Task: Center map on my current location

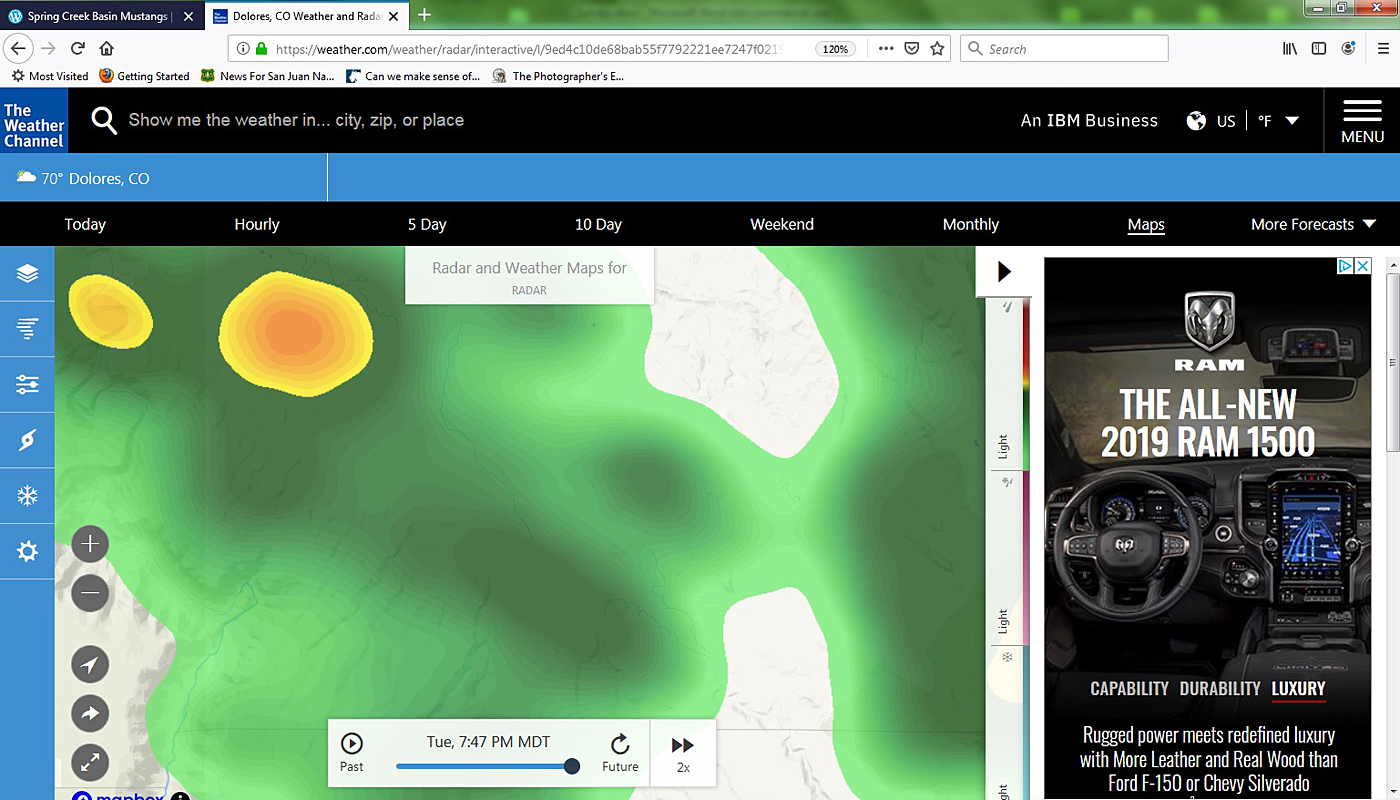Action: tap(90, 665)
